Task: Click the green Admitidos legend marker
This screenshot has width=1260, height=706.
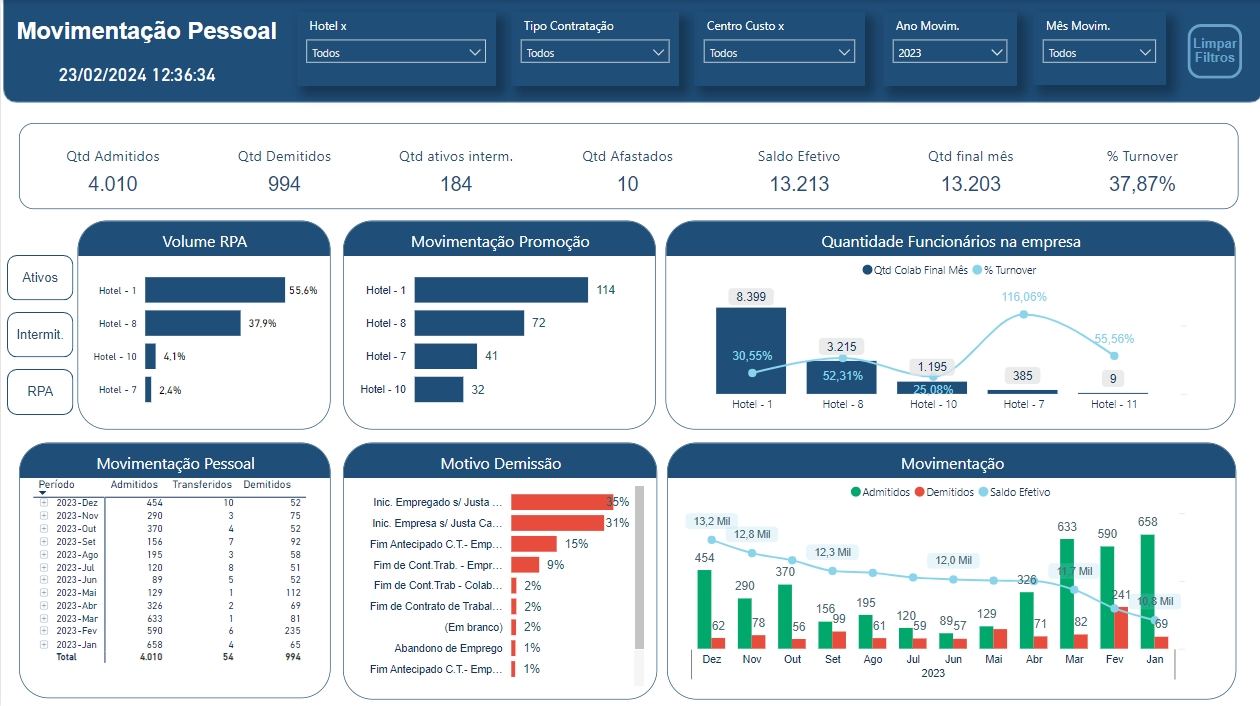Action: click(x=855, y=492)
